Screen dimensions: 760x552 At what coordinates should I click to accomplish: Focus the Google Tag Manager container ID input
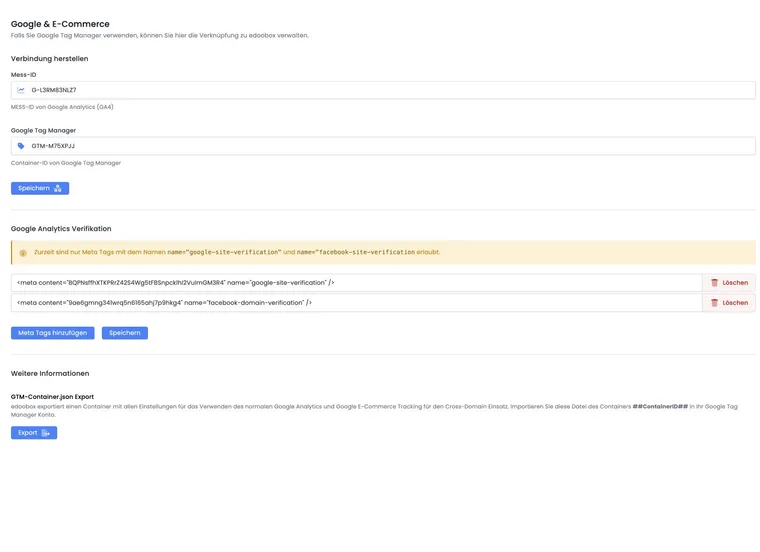(x=383, y=146)
